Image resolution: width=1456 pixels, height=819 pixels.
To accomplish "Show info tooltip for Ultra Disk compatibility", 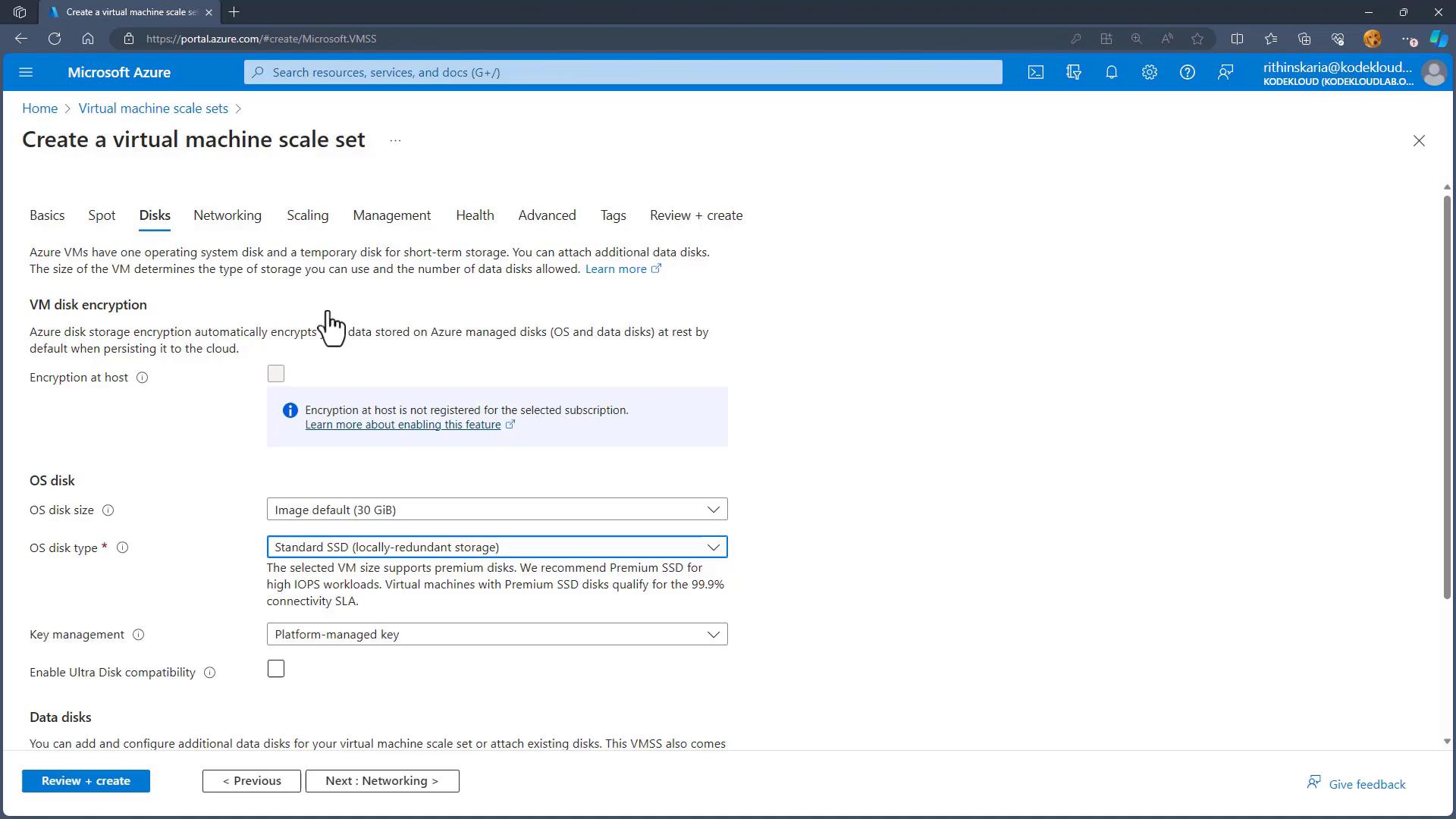I will click(210, 673).
